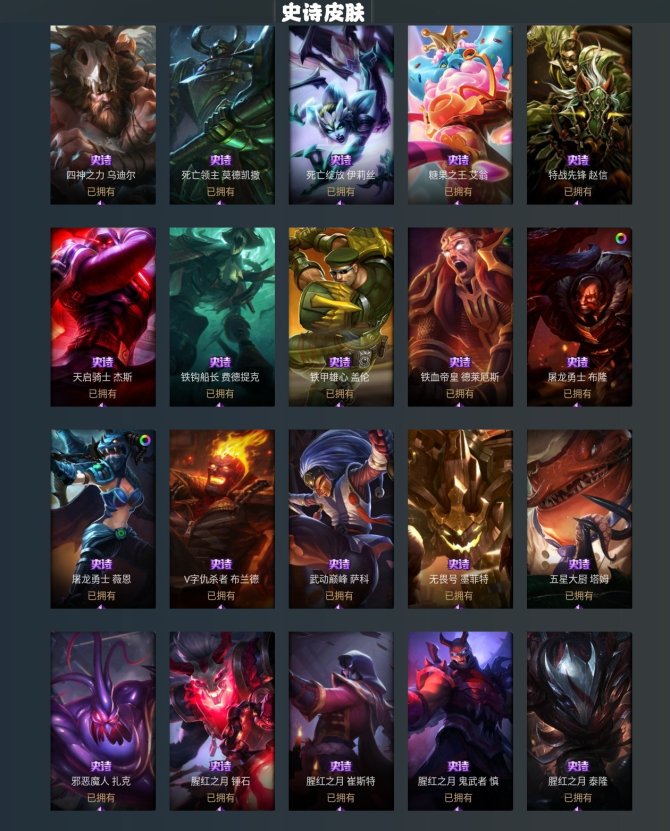
Task: Open the 武动巅峰 萨科 skin thumbnail
Action: pyautogui.click(x=341, y=519)
